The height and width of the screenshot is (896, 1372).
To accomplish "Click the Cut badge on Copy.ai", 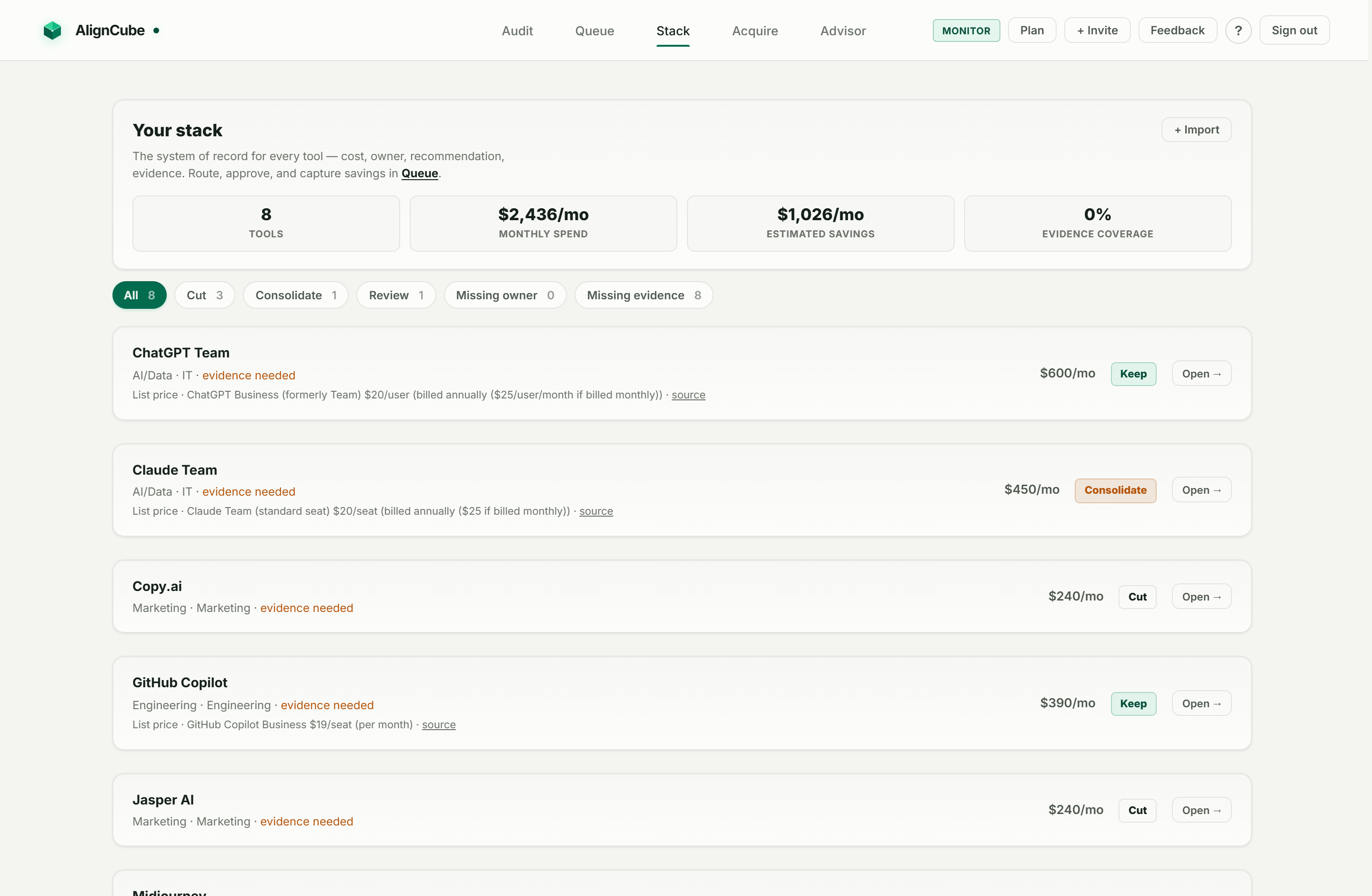I will coord(1137,597).
